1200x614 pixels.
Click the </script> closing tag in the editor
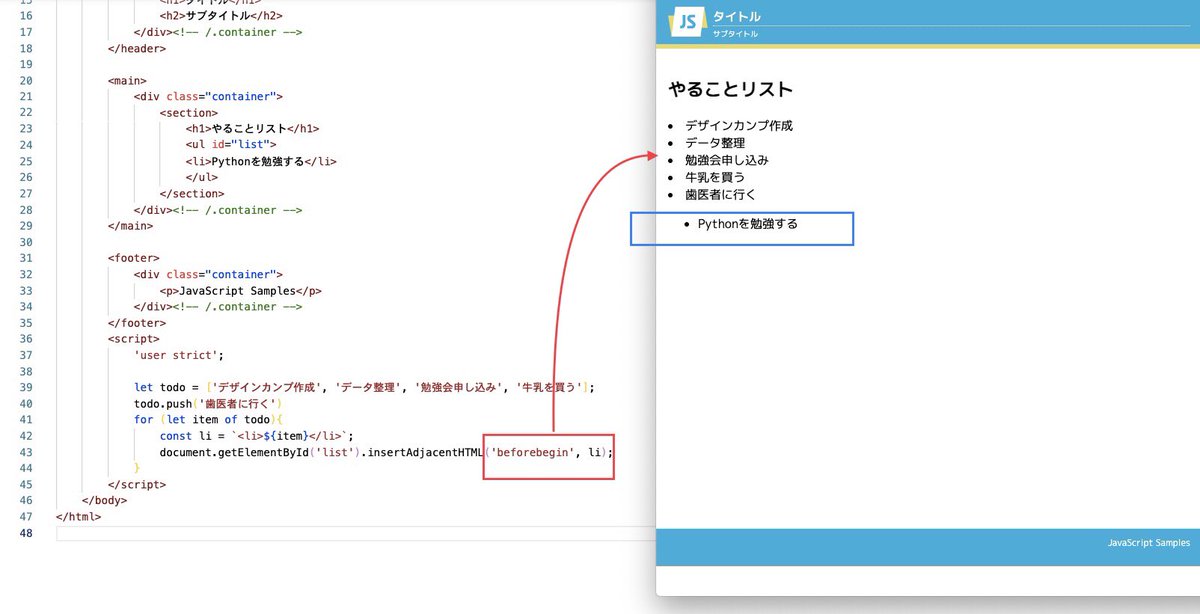click(x=137, y=484)
